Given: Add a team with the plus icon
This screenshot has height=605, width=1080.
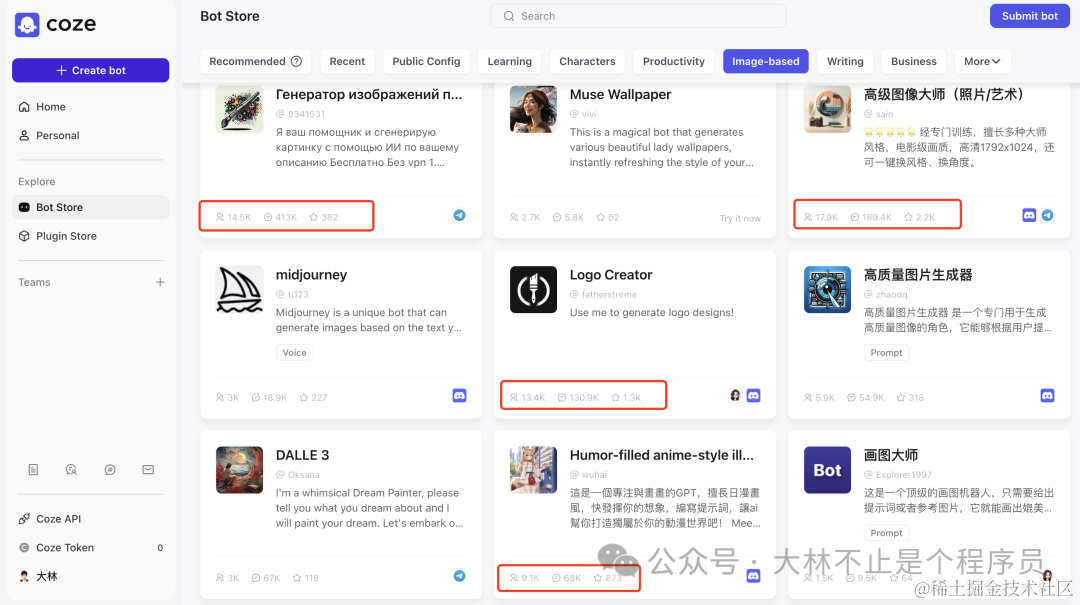Looking at the screenshot, I should [160, 283].
